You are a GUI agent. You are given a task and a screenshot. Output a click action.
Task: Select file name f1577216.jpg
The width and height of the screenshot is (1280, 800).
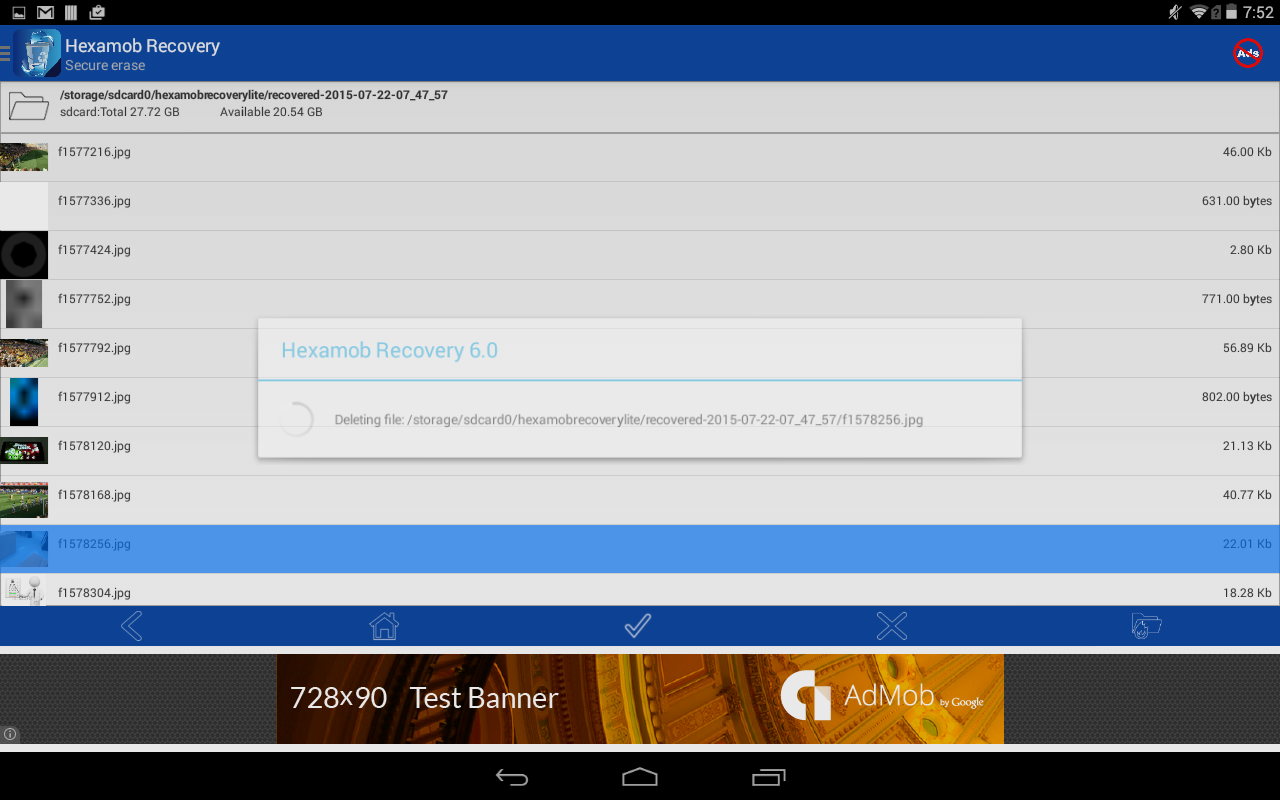[94, 152]
